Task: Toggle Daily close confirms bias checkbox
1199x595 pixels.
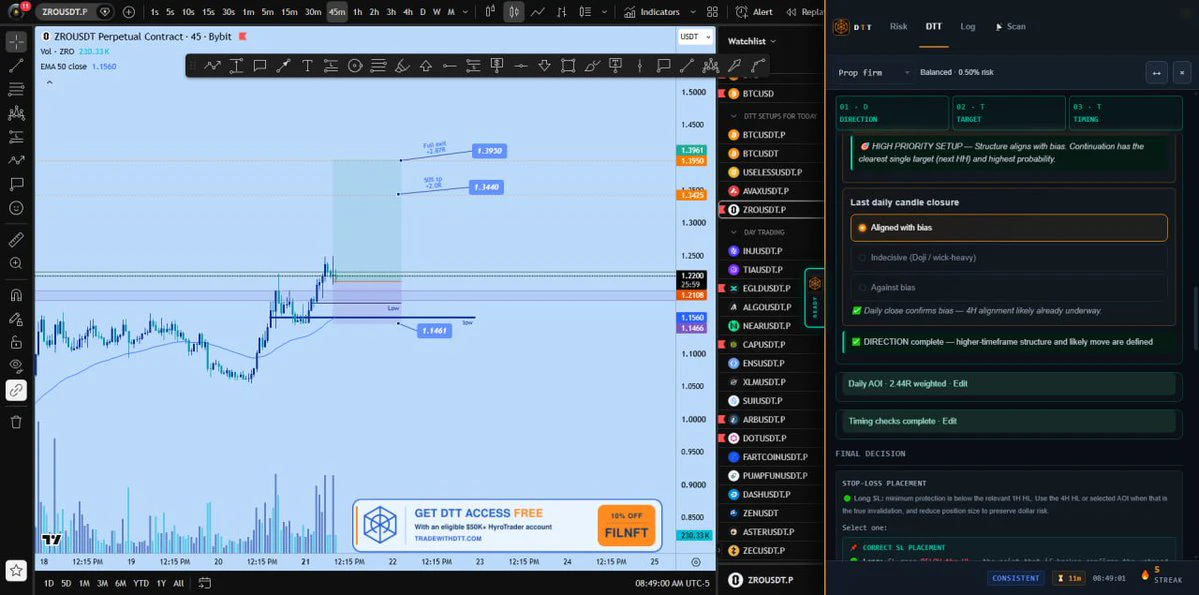Action: coord(856,311)
